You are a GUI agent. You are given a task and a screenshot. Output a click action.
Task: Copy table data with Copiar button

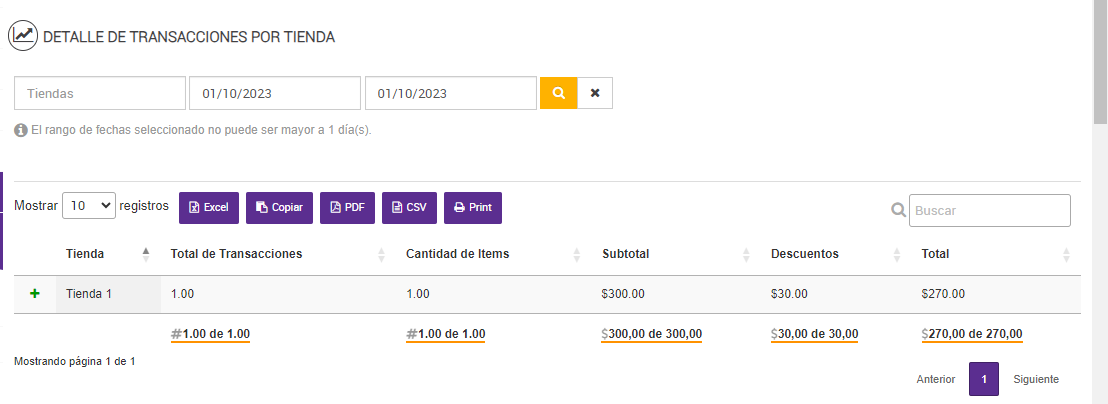(280, 208)
